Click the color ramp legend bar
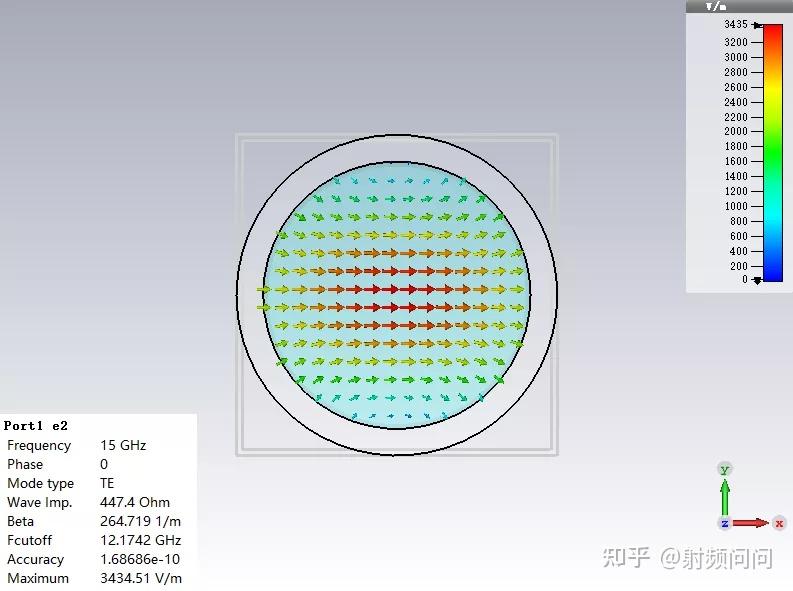 772,152
